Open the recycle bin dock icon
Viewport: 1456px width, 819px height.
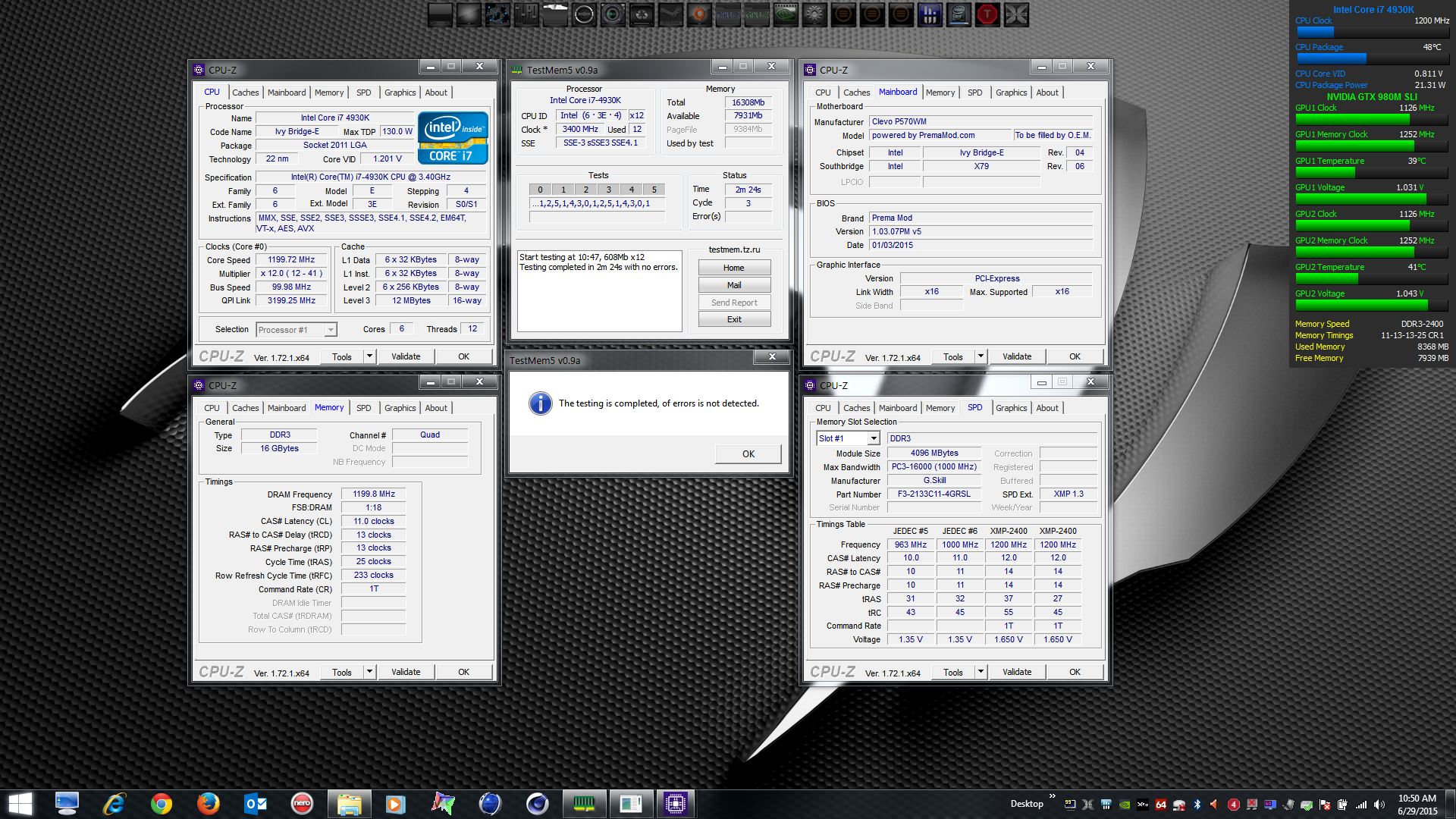point(642,14)
